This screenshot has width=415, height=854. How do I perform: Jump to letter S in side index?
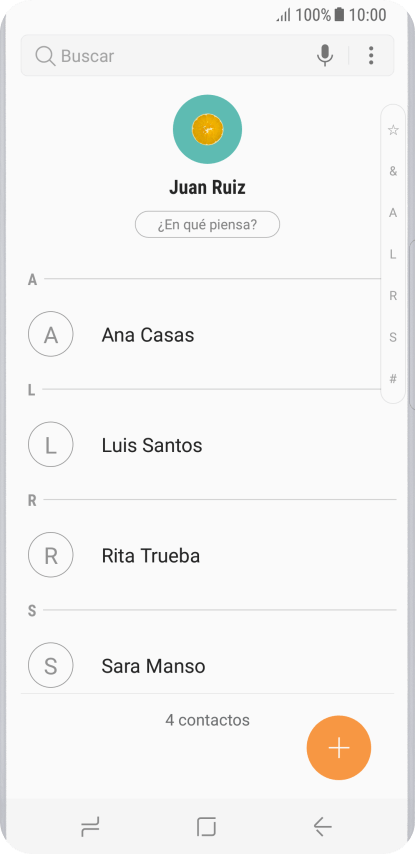click(x=393, y=337)
